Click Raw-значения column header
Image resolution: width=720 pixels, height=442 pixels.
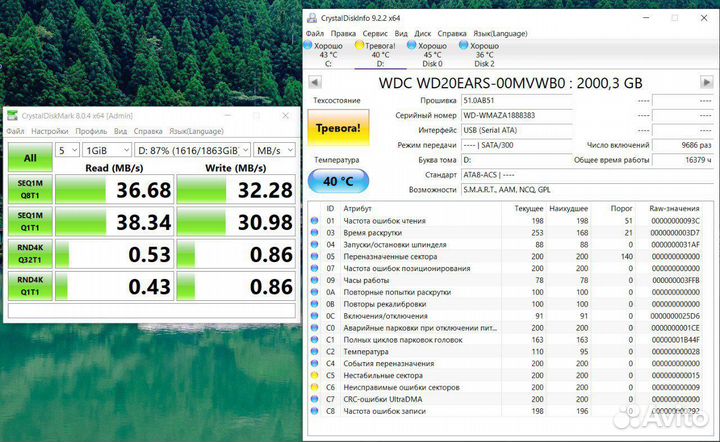click(674, 208)
